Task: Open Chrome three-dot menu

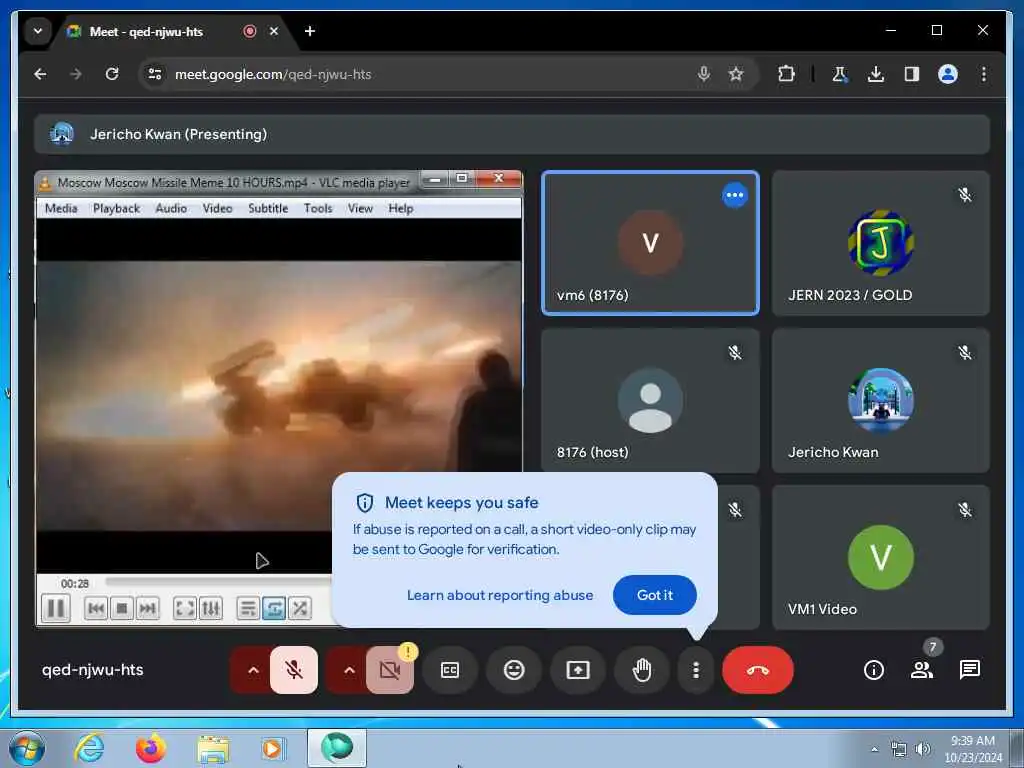Action: [x=984, y=74]
